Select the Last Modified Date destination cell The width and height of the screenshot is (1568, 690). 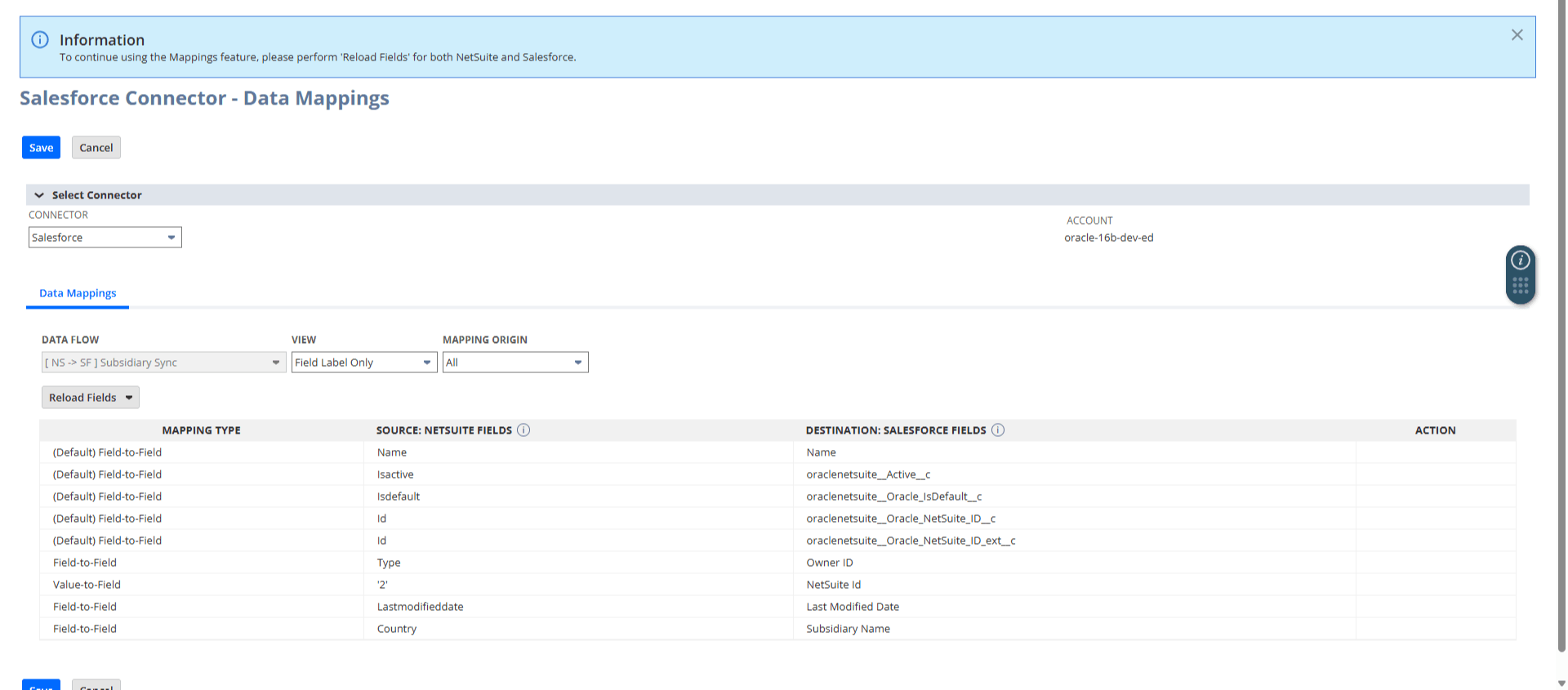coord(1075,607)
